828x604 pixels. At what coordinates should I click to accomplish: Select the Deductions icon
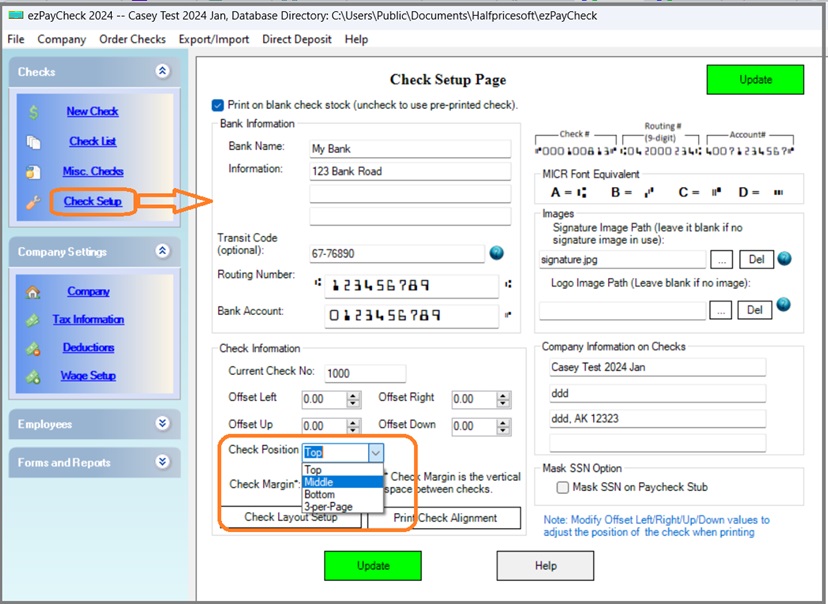(x=32, y=347)
